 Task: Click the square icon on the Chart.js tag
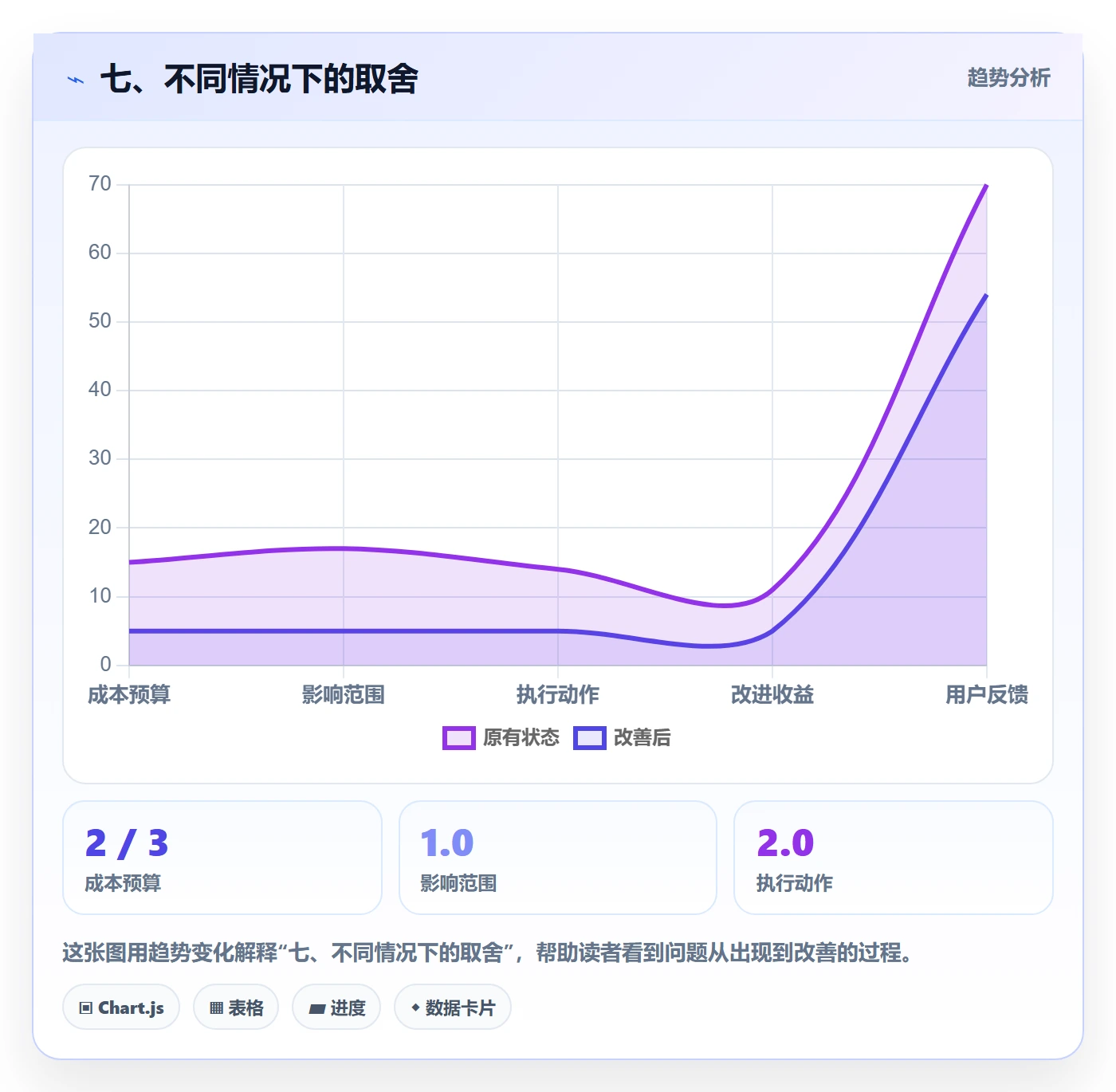click(x=86, y=1008)
